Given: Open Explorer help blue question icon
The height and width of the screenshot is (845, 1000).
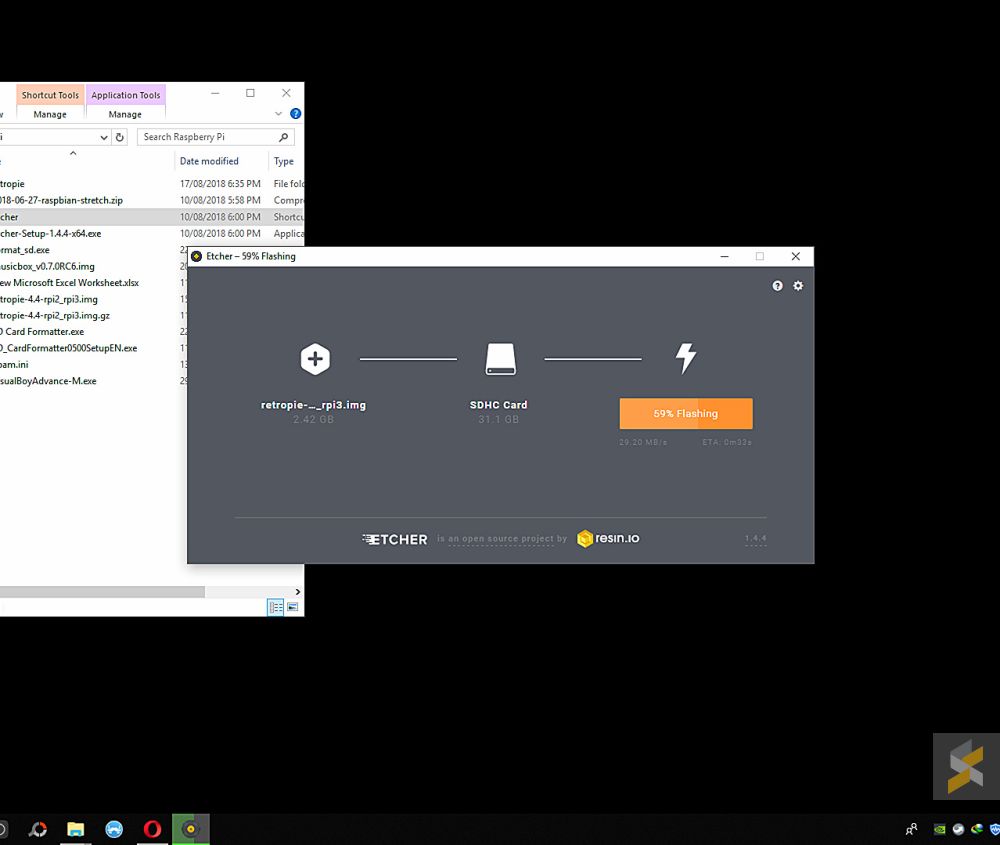Looking at the screenshot, I should [295, 114].
